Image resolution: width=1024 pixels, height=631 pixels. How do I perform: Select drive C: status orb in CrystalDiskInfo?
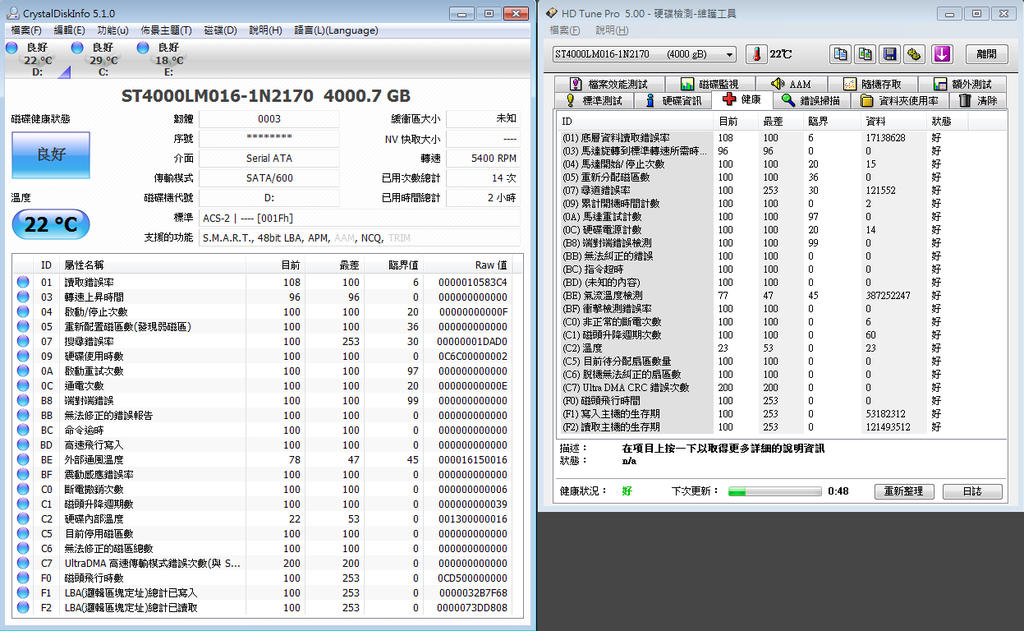pyautogui.click(x=77, y=48)
